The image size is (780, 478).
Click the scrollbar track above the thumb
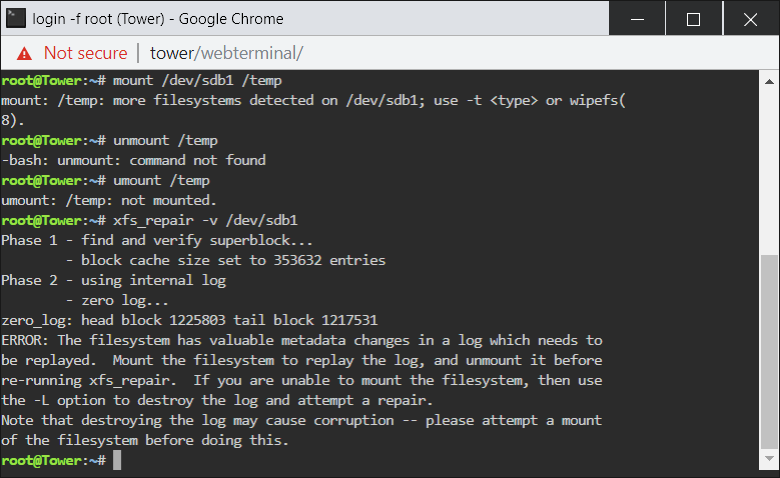769,173
